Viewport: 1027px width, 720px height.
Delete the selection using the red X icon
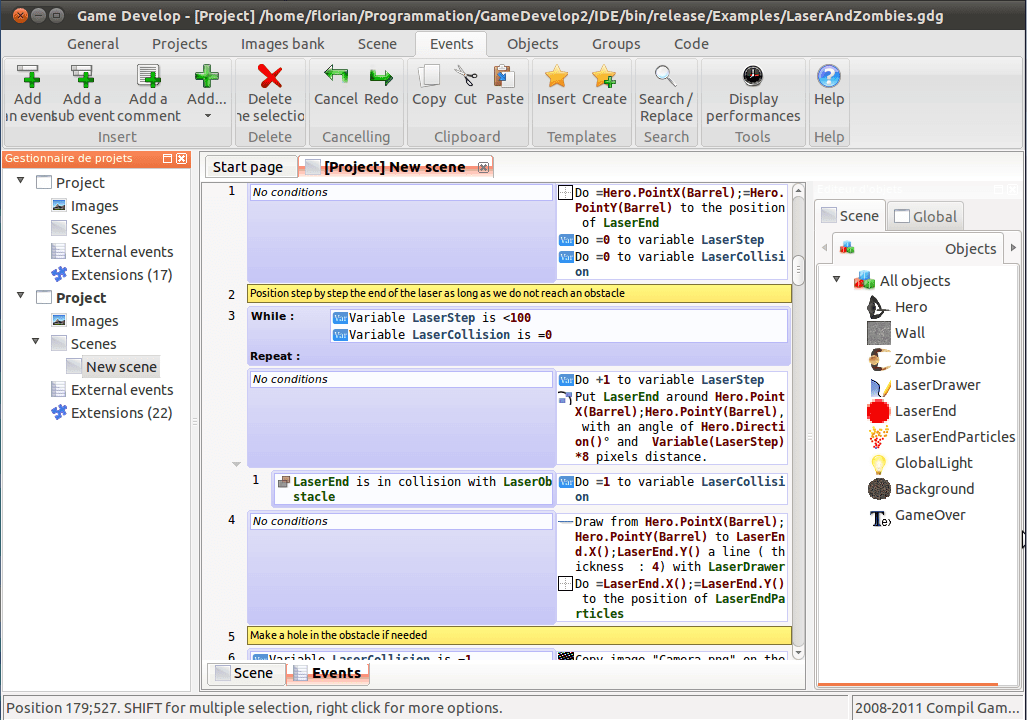269,78
